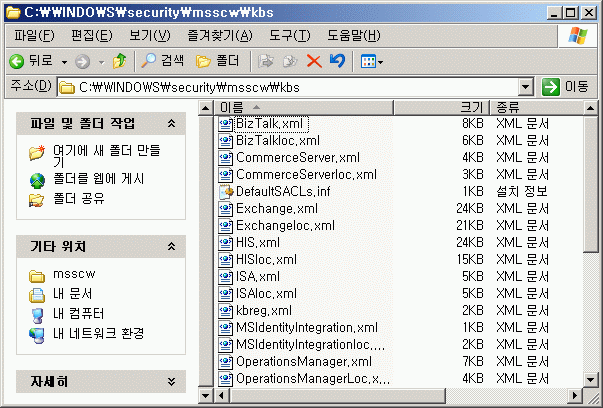The width and height of the screenshot is (603, 408).
Task: Click the Copy To toolbar icon
Action: (x=290, y=61)
